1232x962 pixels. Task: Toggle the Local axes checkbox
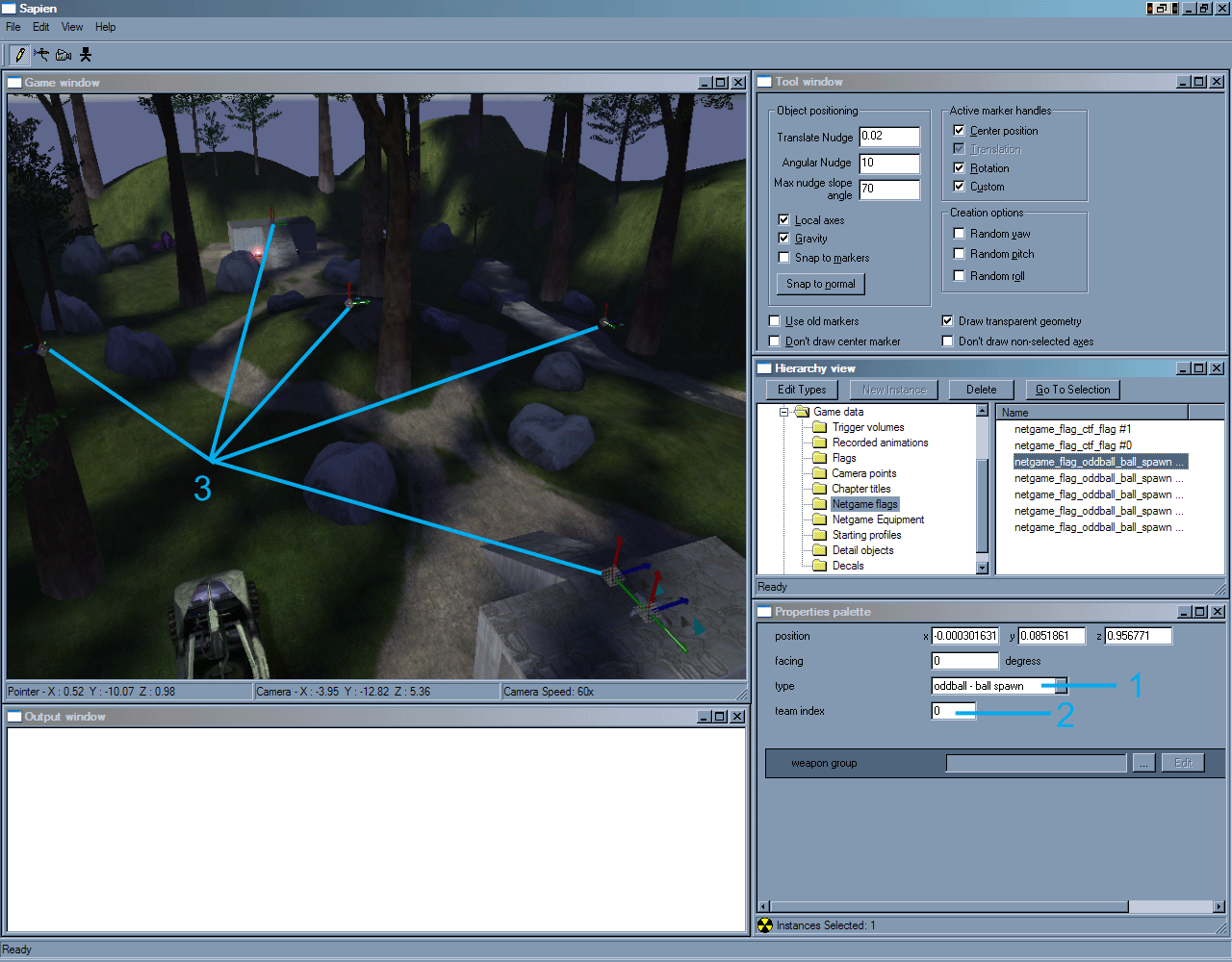pos(783,219)
